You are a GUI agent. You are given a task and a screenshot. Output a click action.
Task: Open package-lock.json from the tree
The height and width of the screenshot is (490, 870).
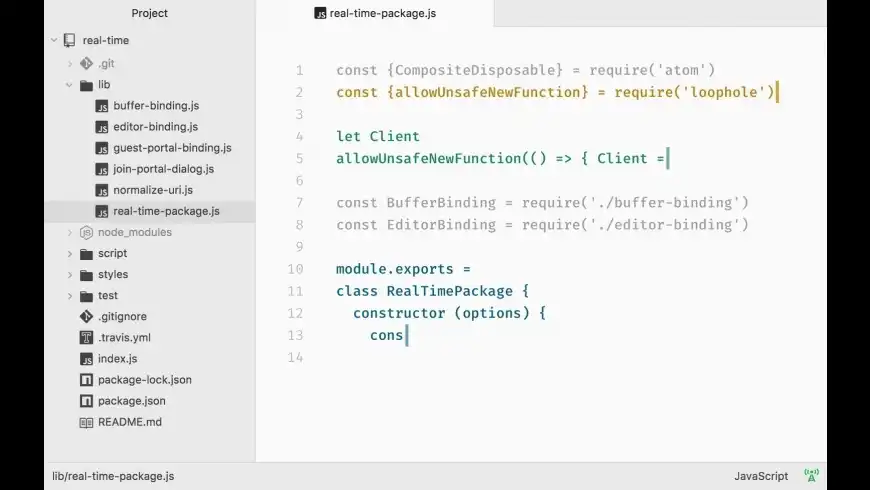pyautogui.click(x=144, y=380)
